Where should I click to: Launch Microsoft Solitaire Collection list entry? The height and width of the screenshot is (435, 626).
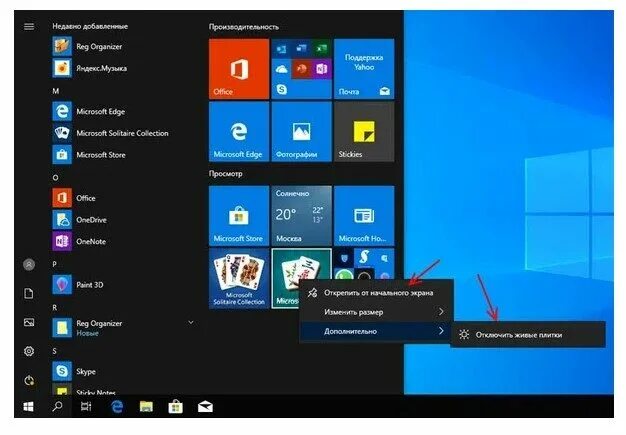[122, 133]
